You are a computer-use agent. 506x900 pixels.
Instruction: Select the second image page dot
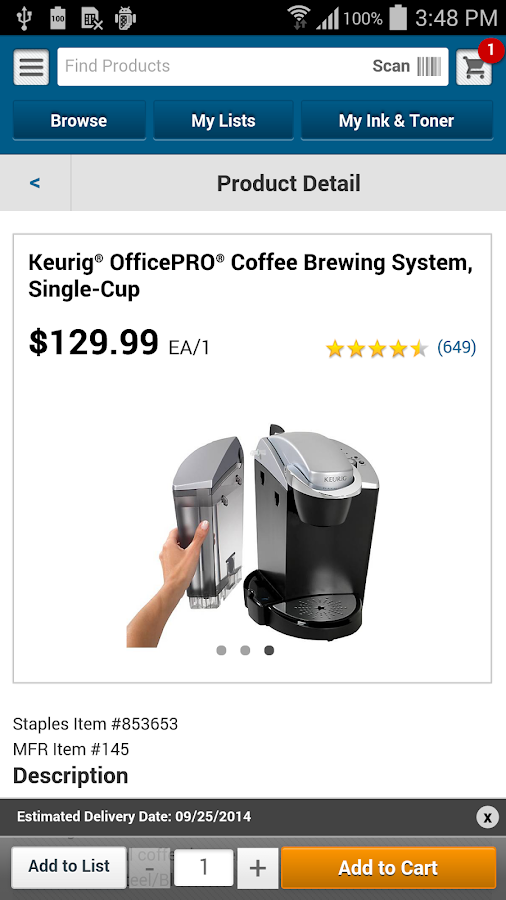tap(245, 650)
